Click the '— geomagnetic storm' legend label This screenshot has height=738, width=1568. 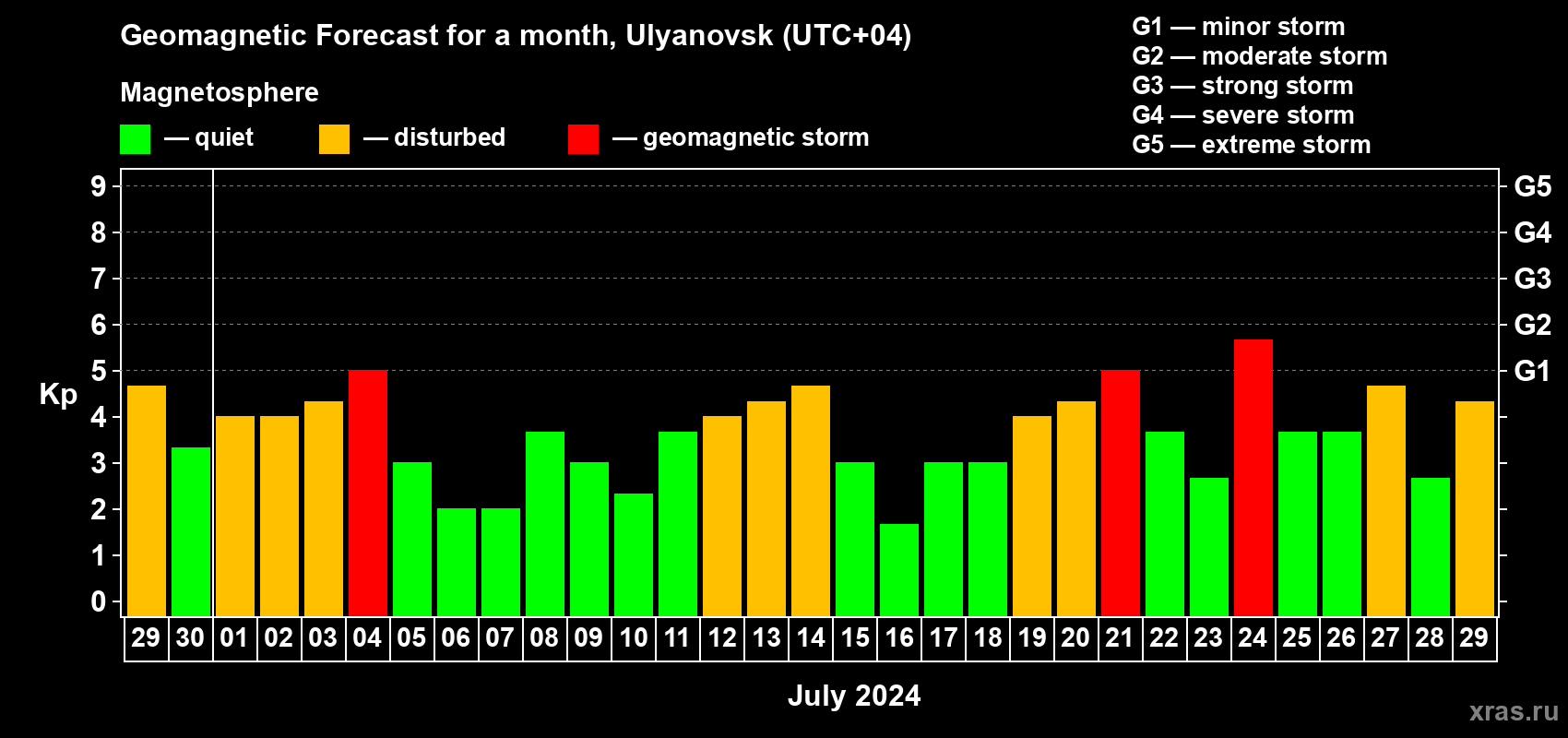tap(741, 138)
